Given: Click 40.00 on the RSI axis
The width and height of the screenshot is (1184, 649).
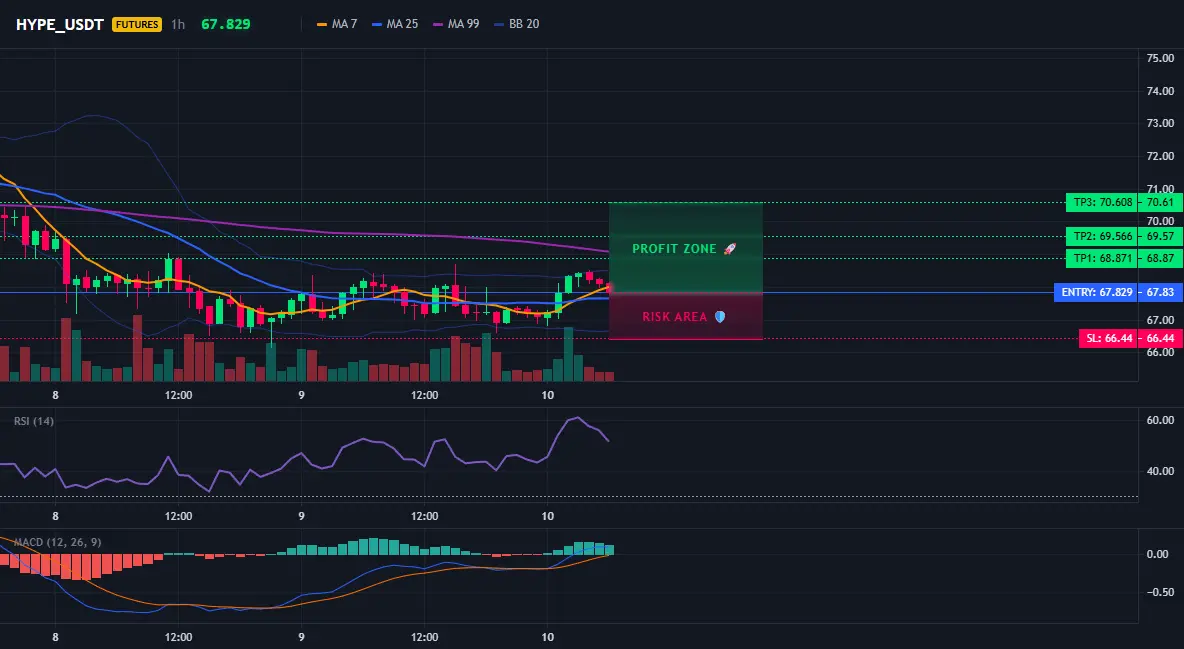Looking at the screenshot, I should [1160, 471].
